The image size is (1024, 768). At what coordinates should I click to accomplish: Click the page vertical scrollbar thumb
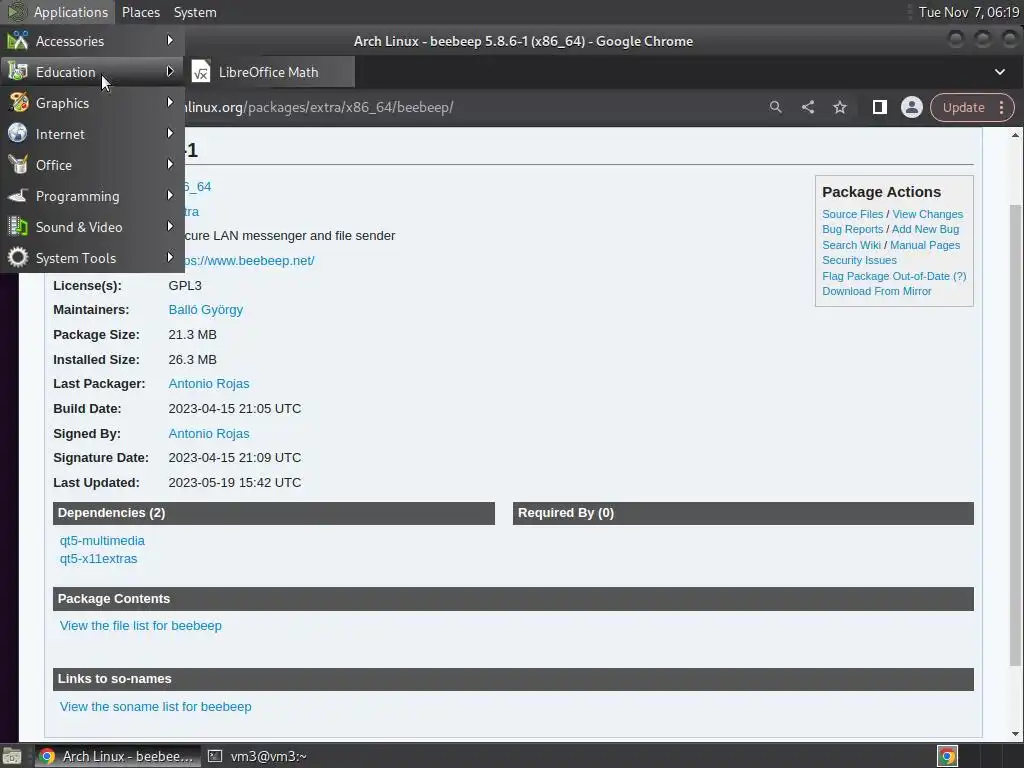pyautogui.click(x=1016, y=435)
